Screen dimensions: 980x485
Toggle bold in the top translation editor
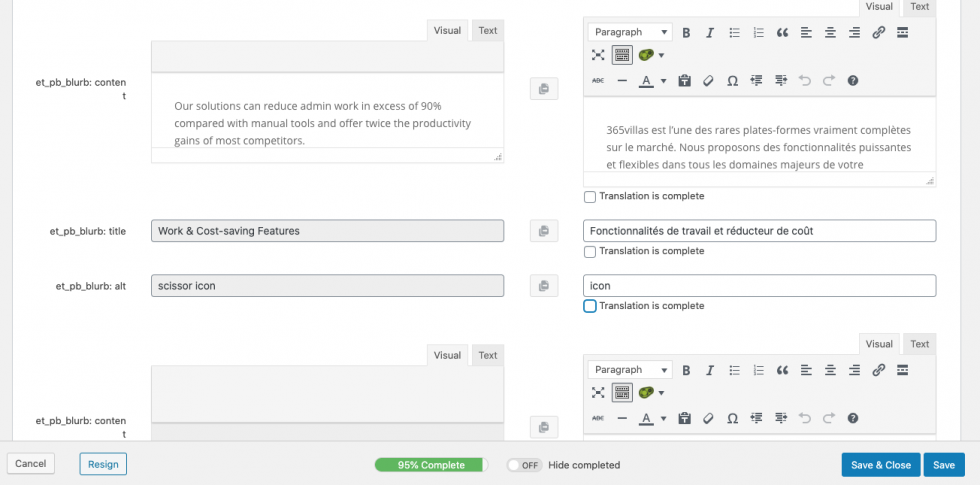click(x=686, y=32)
